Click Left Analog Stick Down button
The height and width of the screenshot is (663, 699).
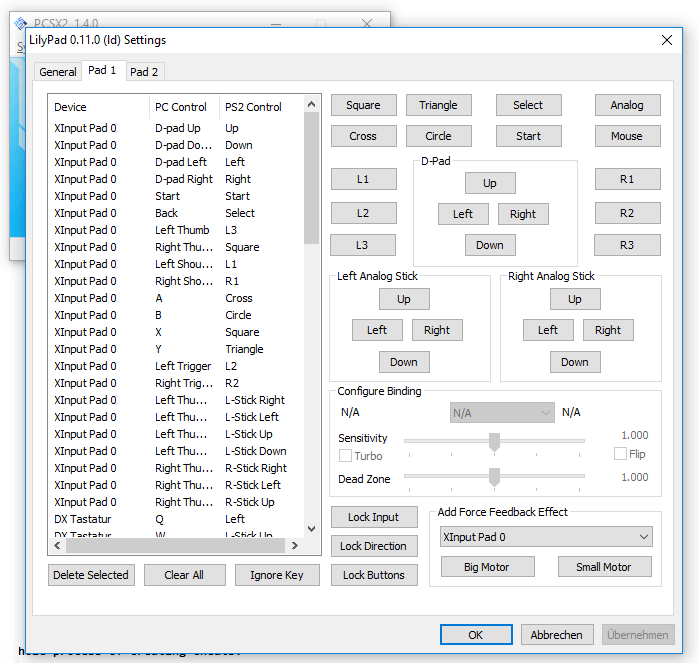(x=404, y=362)
